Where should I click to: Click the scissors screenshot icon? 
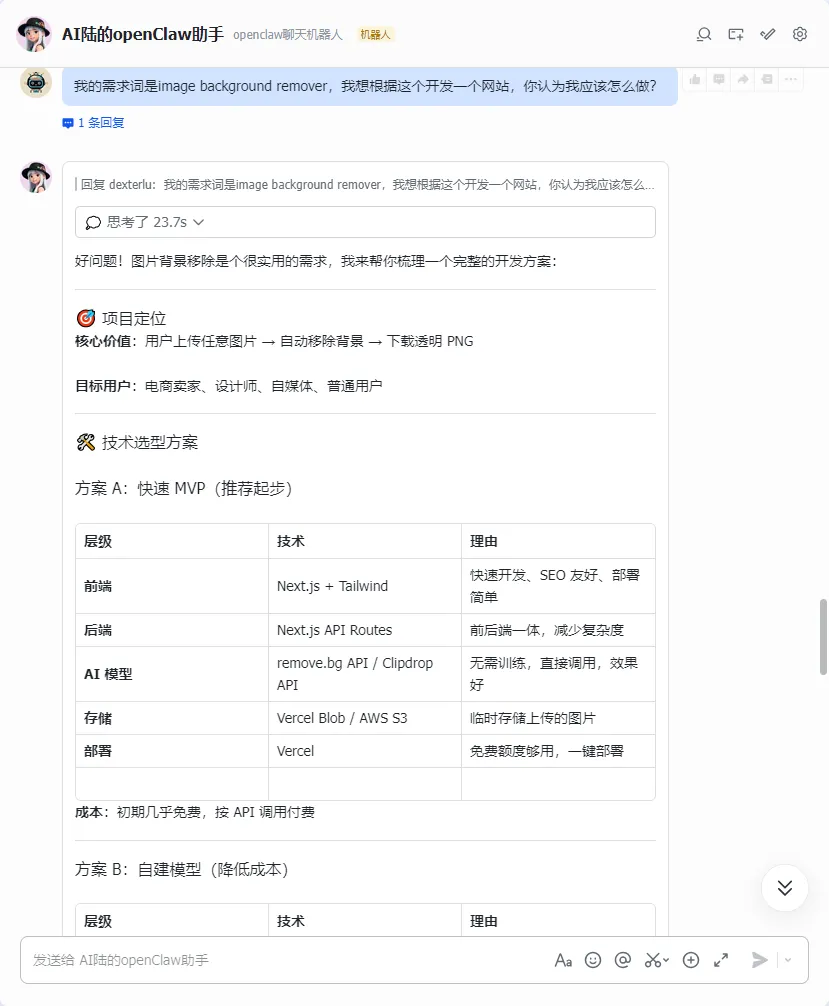(653, 960)
